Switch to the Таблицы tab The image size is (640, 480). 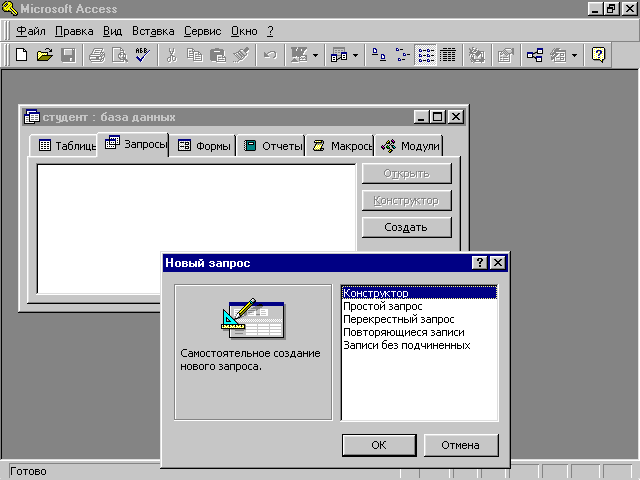(x=64, y=146)
